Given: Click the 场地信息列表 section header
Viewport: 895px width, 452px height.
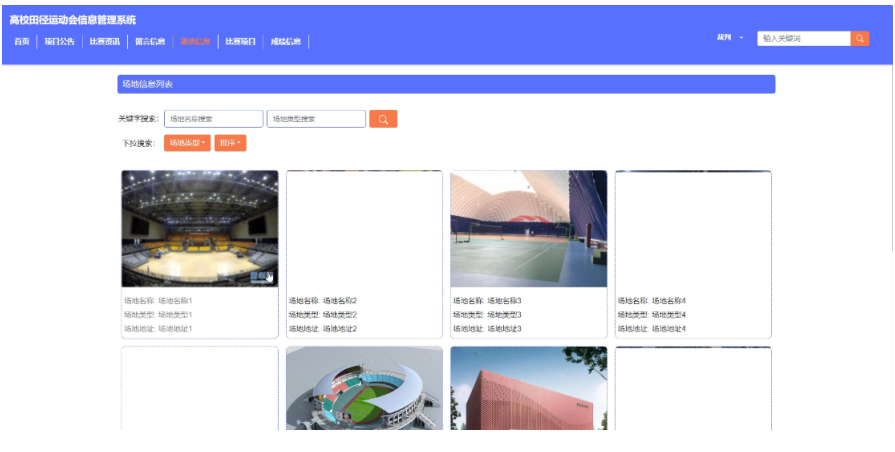Looking at the screenshot, I should coord(446,84).
